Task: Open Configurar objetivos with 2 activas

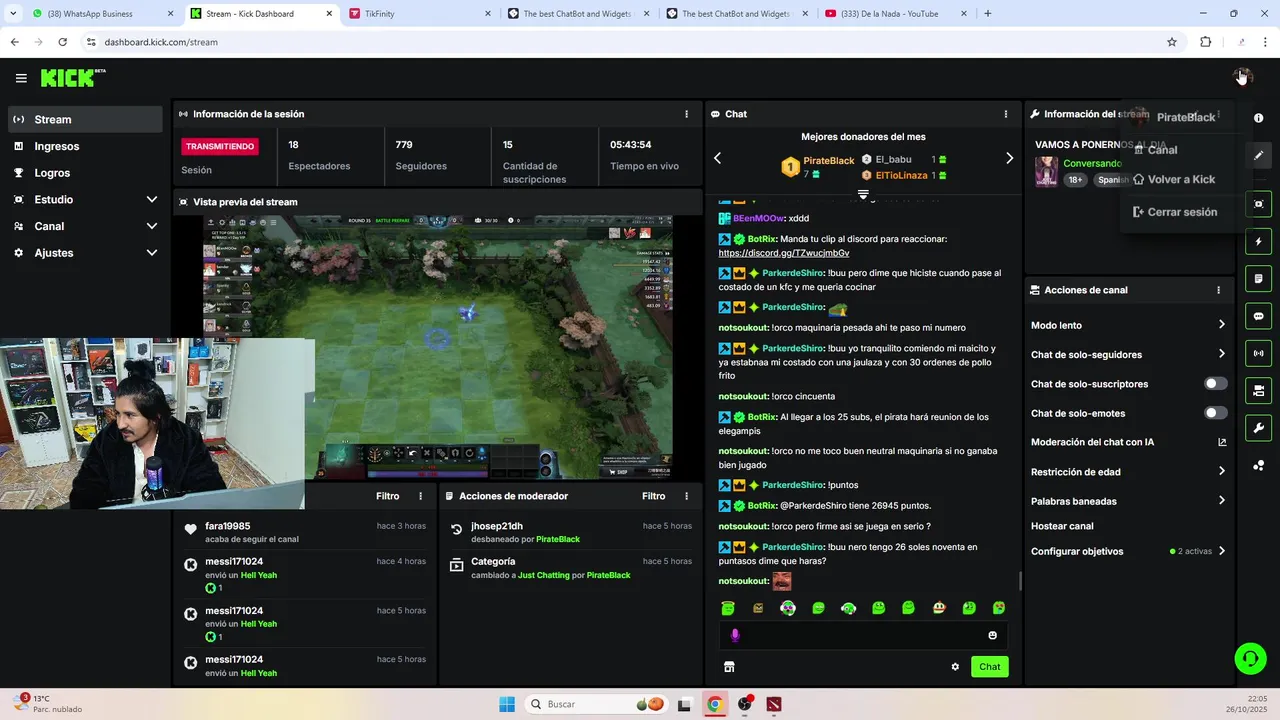Action: pyautogui.click(x=1128, y=551)
